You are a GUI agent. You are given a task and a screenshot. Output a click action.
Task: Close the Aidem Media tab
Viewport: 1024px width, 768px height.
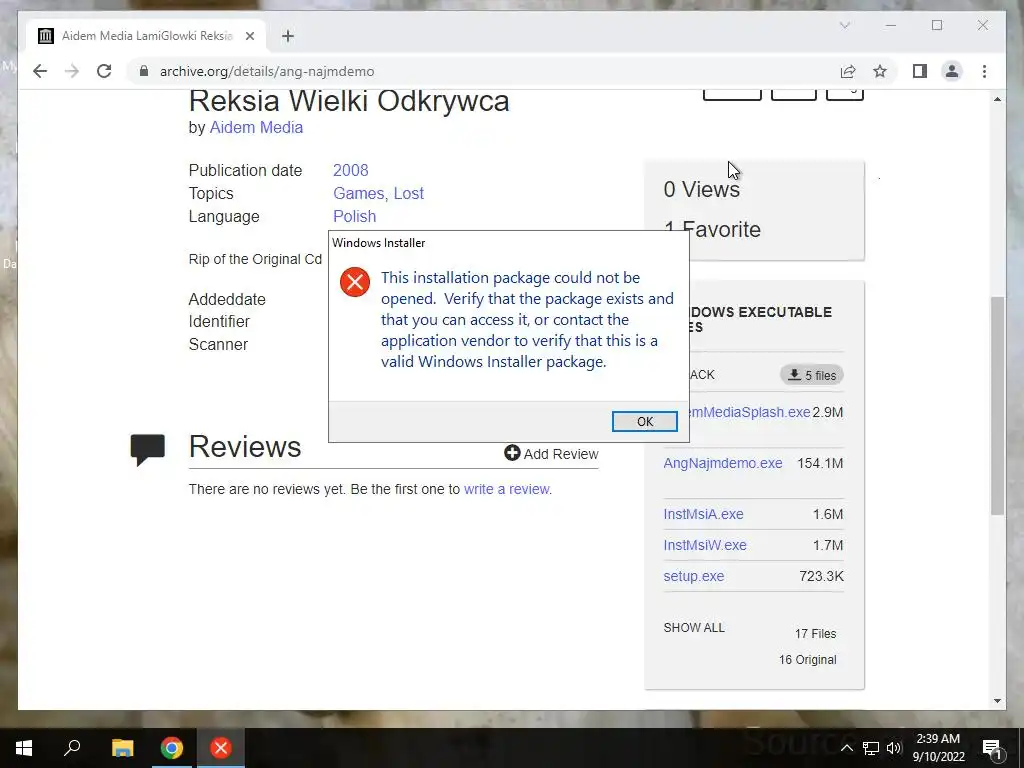coord(249,36)
